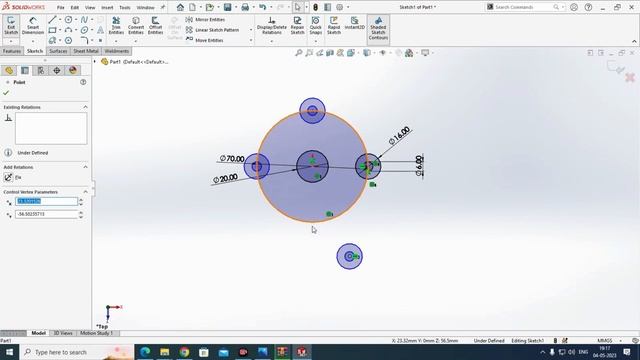Click Offset Entities tool
This screenshot has height=360, width=640.
pos(156,26)
